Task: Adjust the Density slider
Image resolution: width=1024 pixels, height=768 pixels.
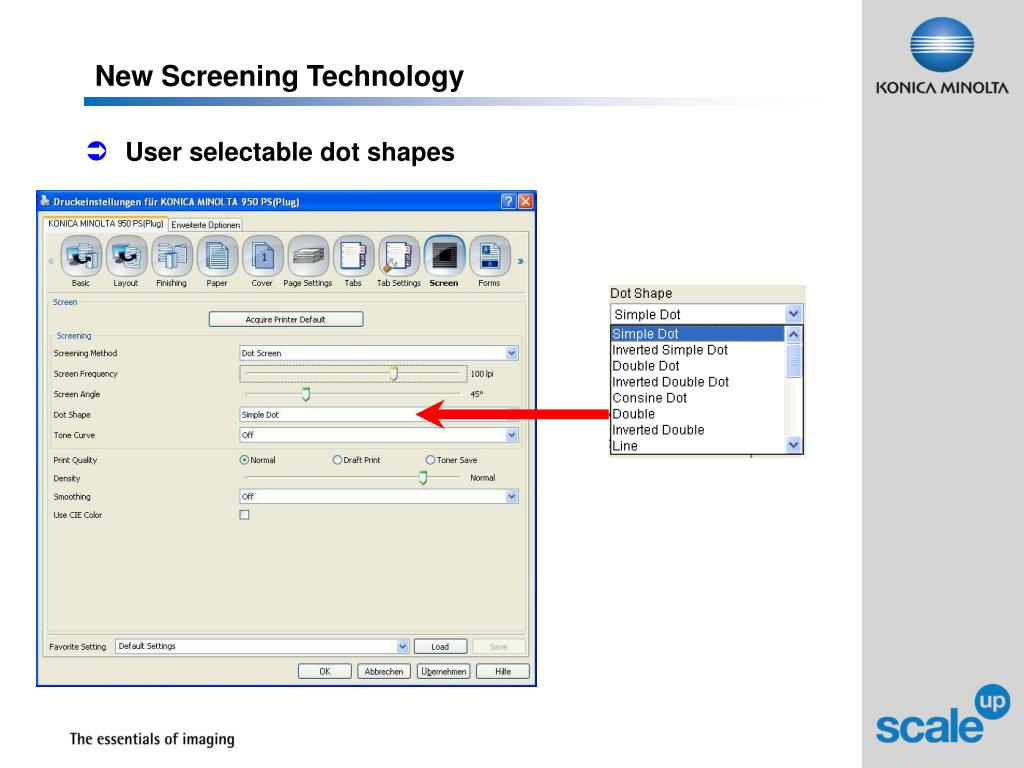Action: click(423, 478)
